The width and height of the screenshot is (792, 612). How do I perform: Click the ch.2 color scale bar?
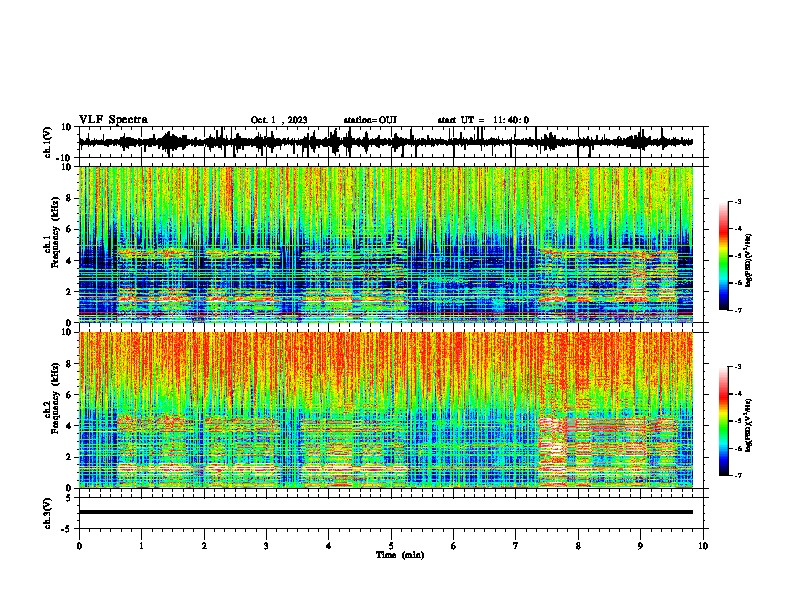click(724, 421)
